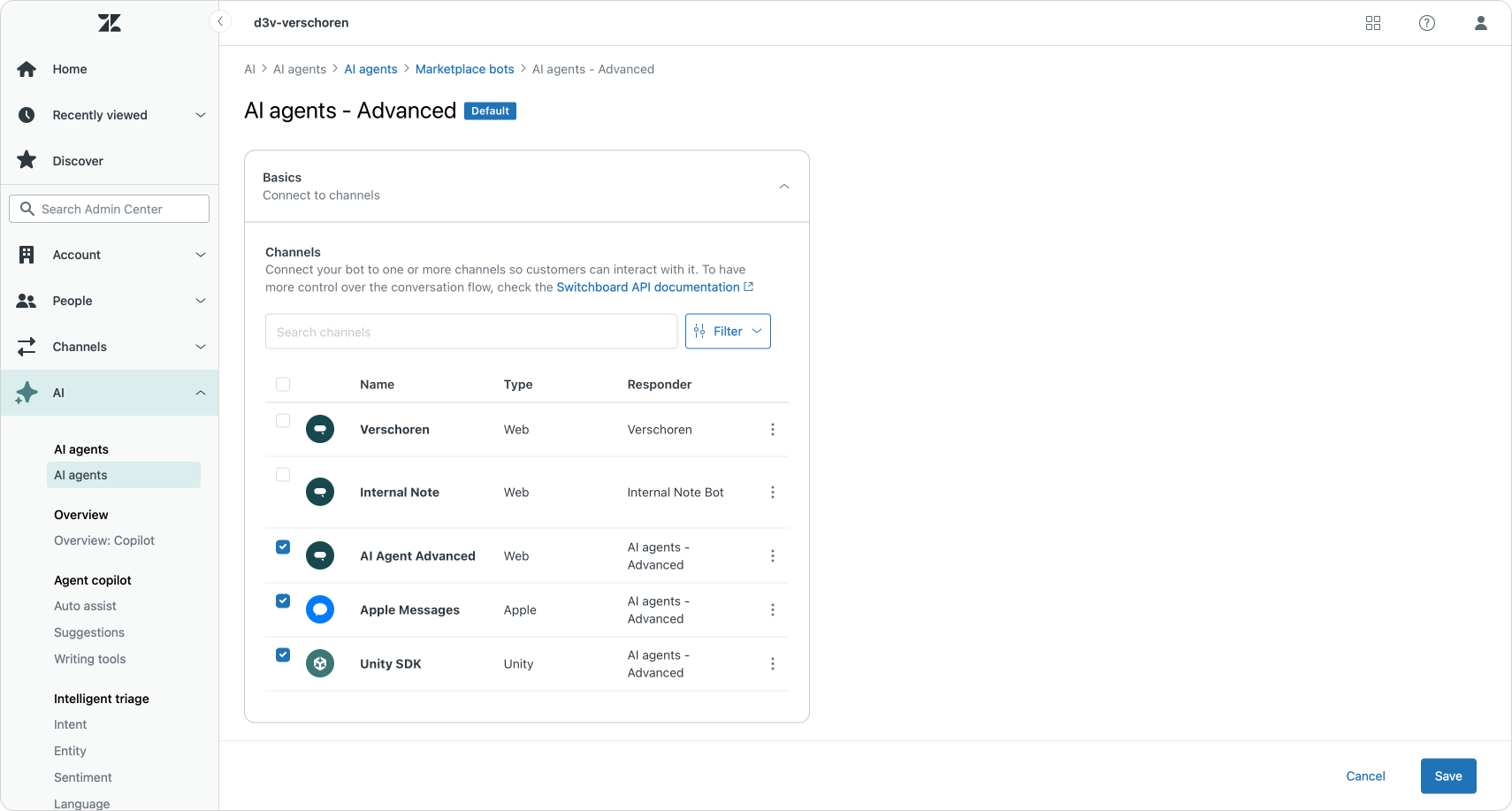Viewport: 1512px width, 811px height.
Task: Focus the Search channels field
Action: pyautogui.click(x=471, y=332)
